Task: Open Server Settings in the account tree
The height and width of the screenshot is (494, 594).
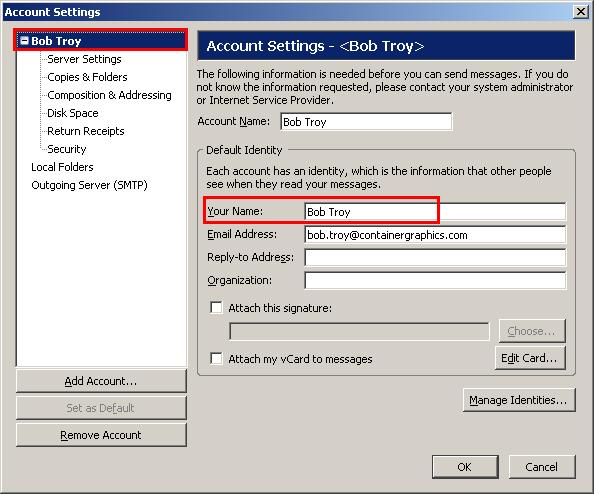Action: click(84, 59)
